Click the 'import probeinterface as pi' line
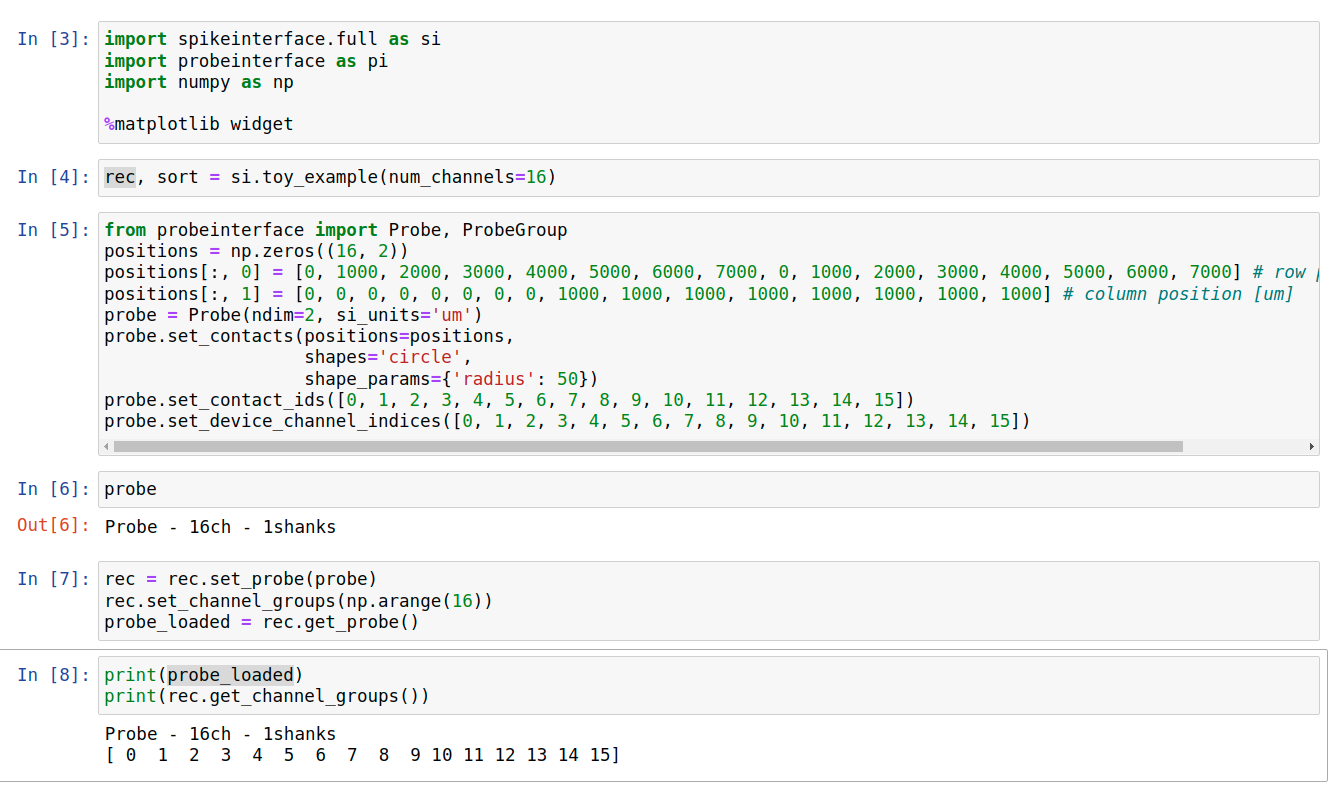 tap(246, 61)
